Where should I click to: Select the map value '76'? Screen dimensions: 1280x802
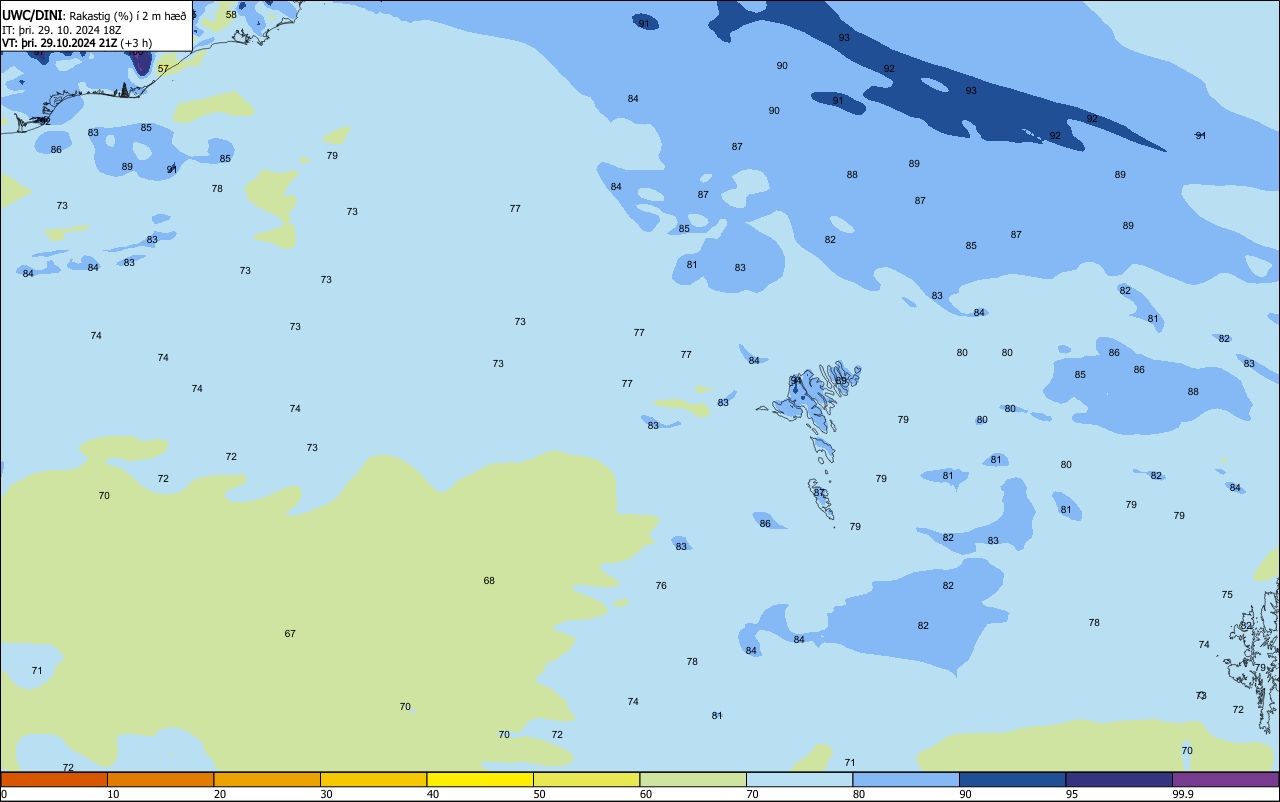click(x=661, y=586)
